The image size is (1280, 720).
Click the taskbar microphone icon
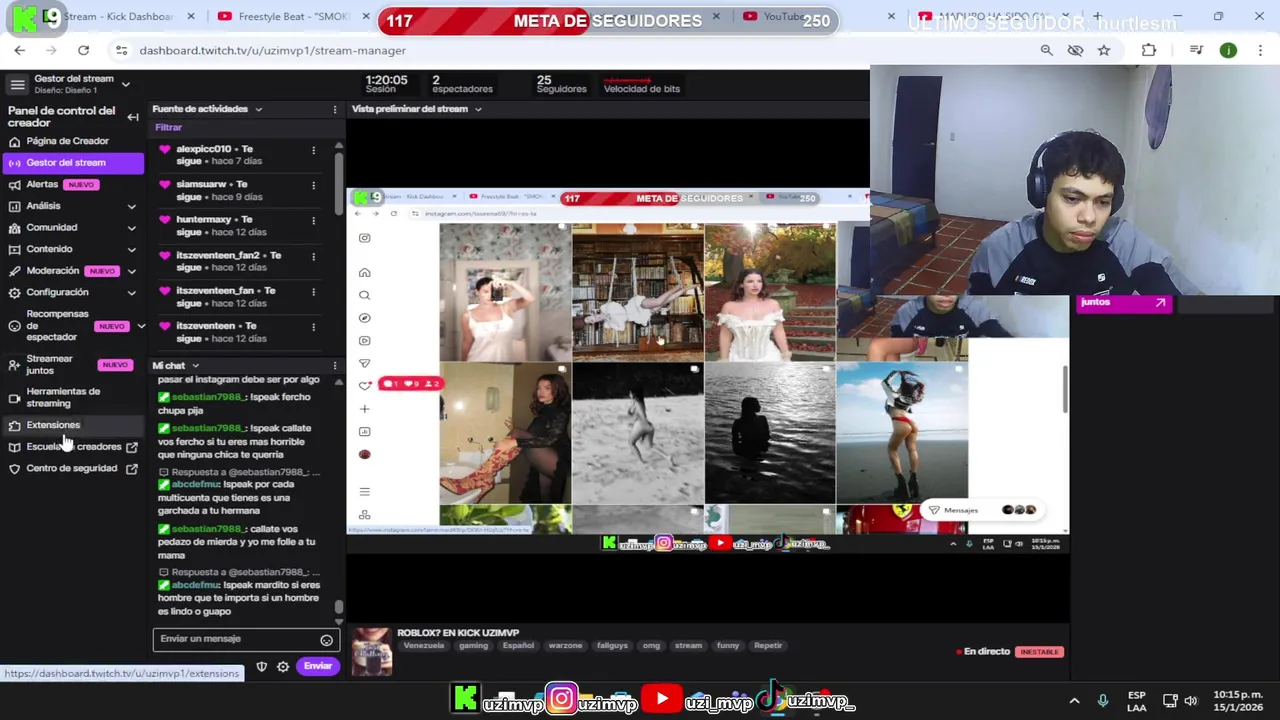[1103, 701]
